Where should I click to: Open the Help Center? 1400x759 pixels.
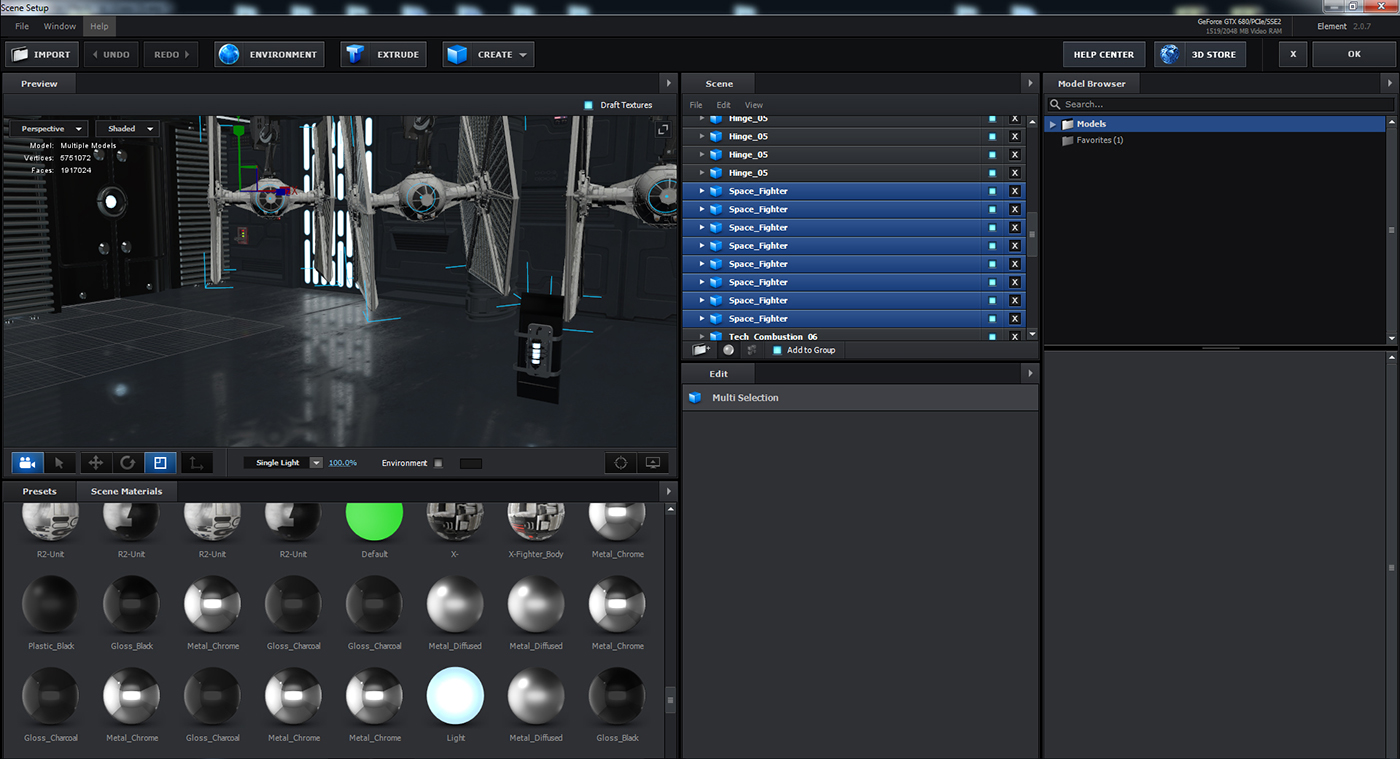point(1104,54)
